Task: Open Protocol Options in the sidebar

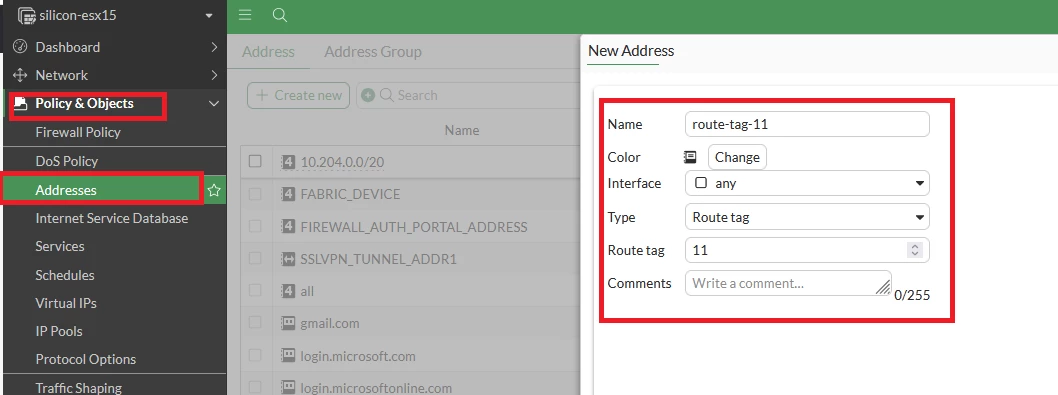Action: pos(86,359)
